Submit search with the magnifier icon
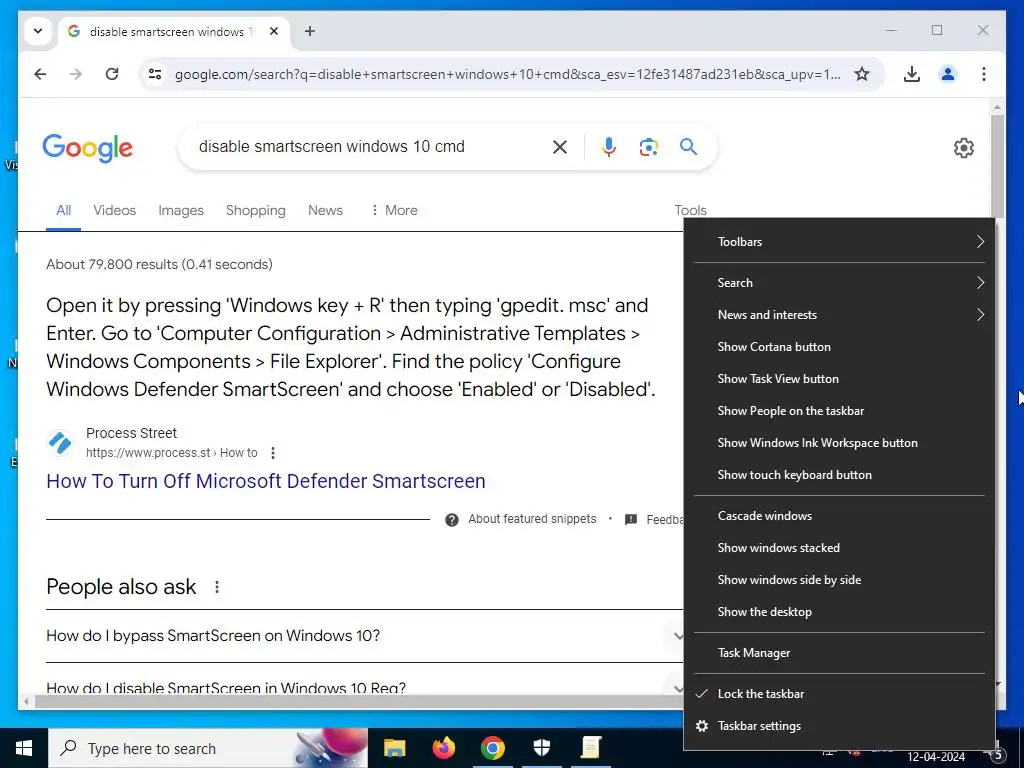Image resolution: width=1024 pixels, height=768 pixels. tap(688, 146)
